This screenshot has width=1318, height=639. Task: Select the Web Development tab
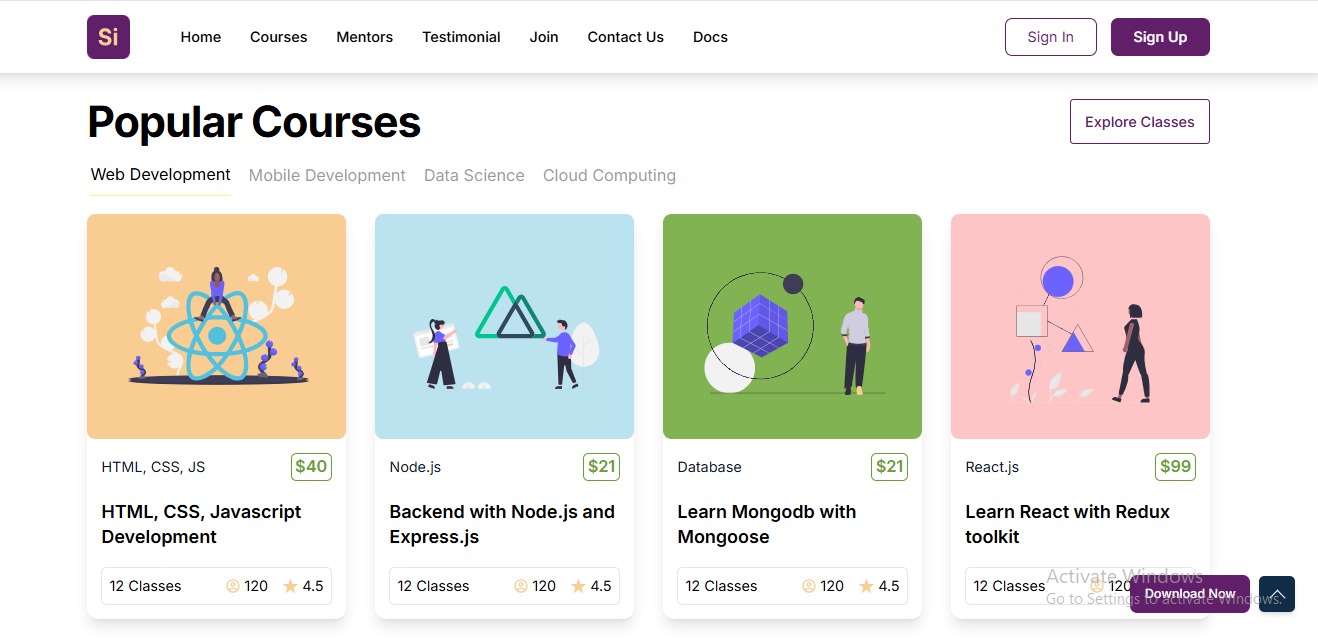[161, 175]
